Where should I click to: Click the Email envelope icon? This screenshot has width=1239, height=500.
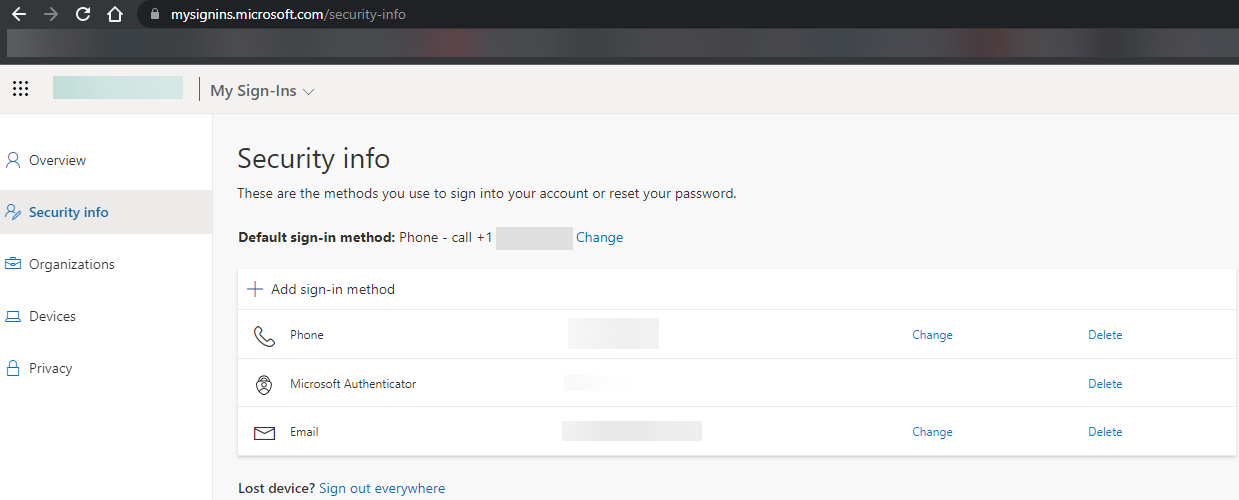[264, 433]
